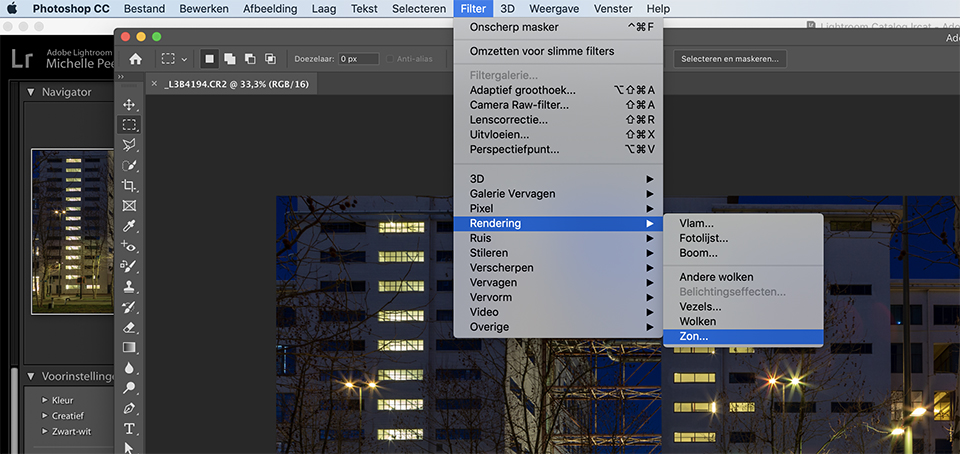The width and height of the screenshot is (960, 454).
Task: Open the Galerie Vervagen submenu
Action: click(558, 194)
